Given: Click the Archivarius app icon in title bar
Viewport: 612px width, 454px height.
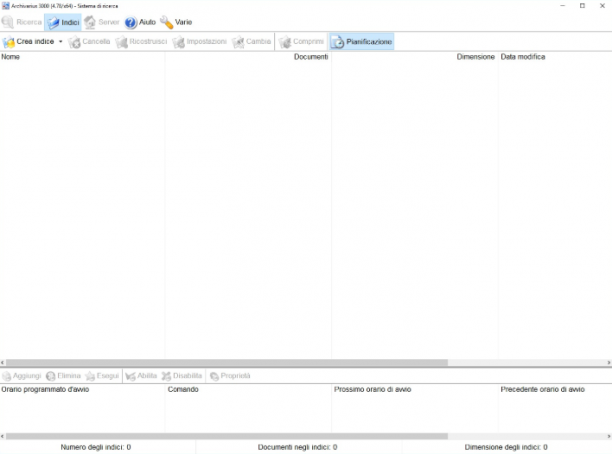Looking at the screenshot, I should click(5, 6).
